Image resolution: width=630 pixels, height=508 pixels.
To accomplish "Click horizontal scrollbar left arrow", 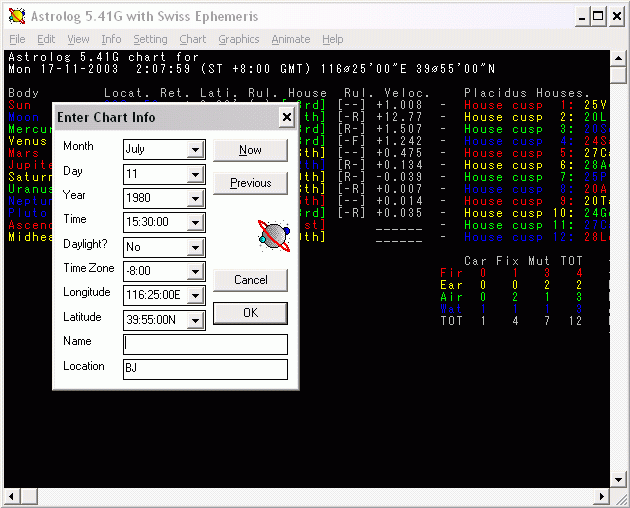I will 11,496.
